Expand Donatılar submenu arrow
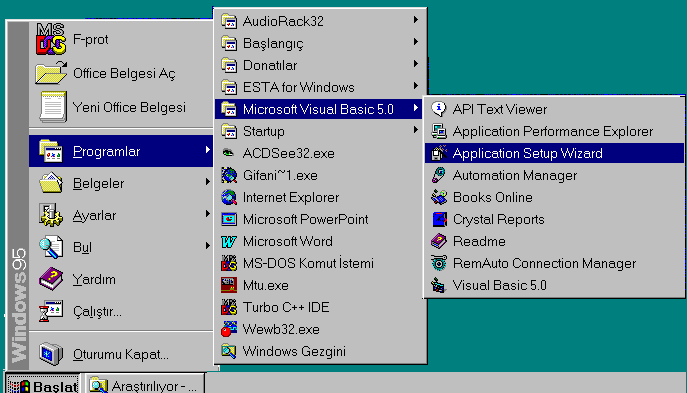The width and height of the screenshot is (687, 393). tap(415, 64)
